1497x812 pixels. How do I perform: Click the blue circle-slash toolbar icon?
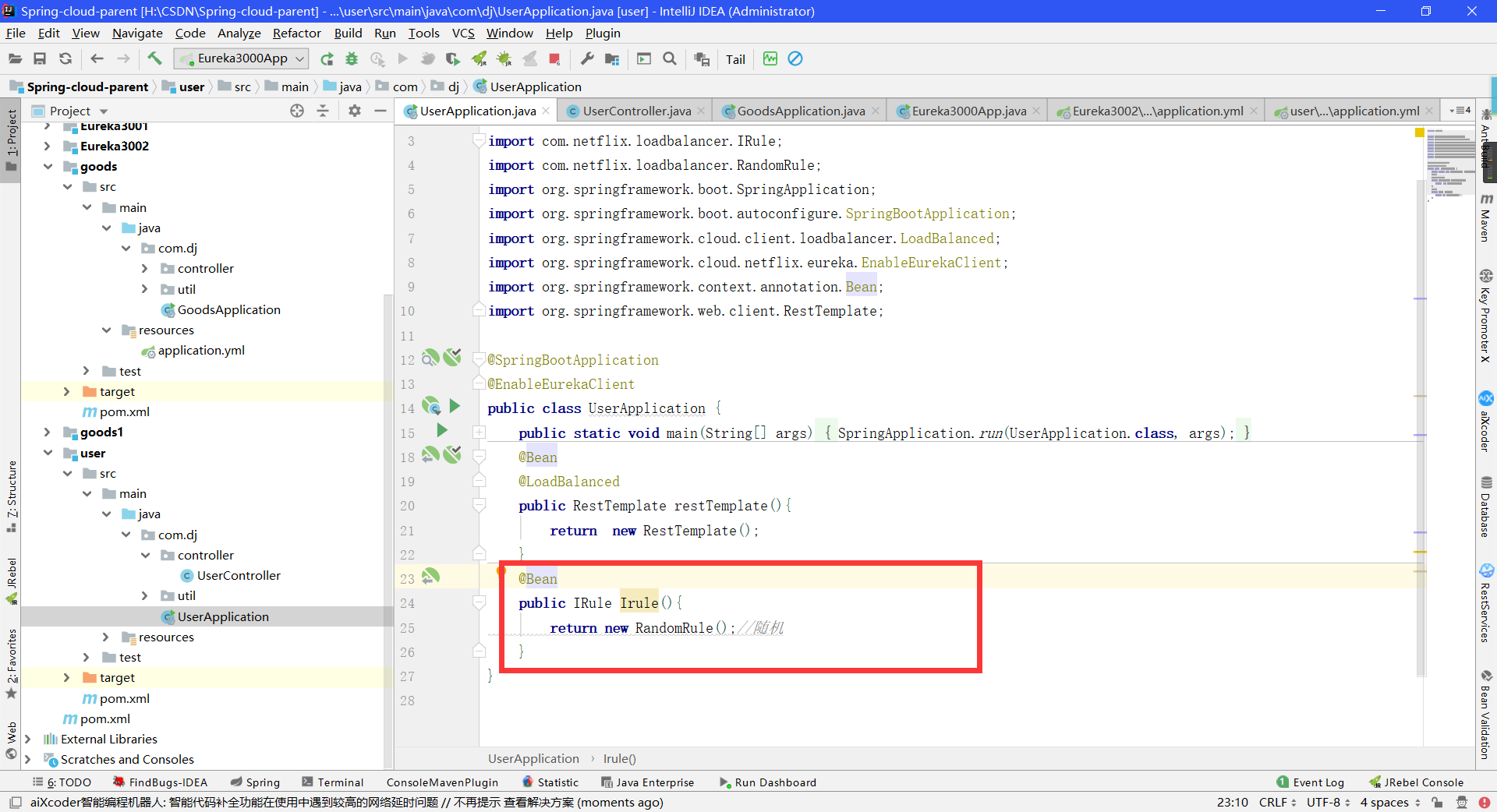point(795,58)
